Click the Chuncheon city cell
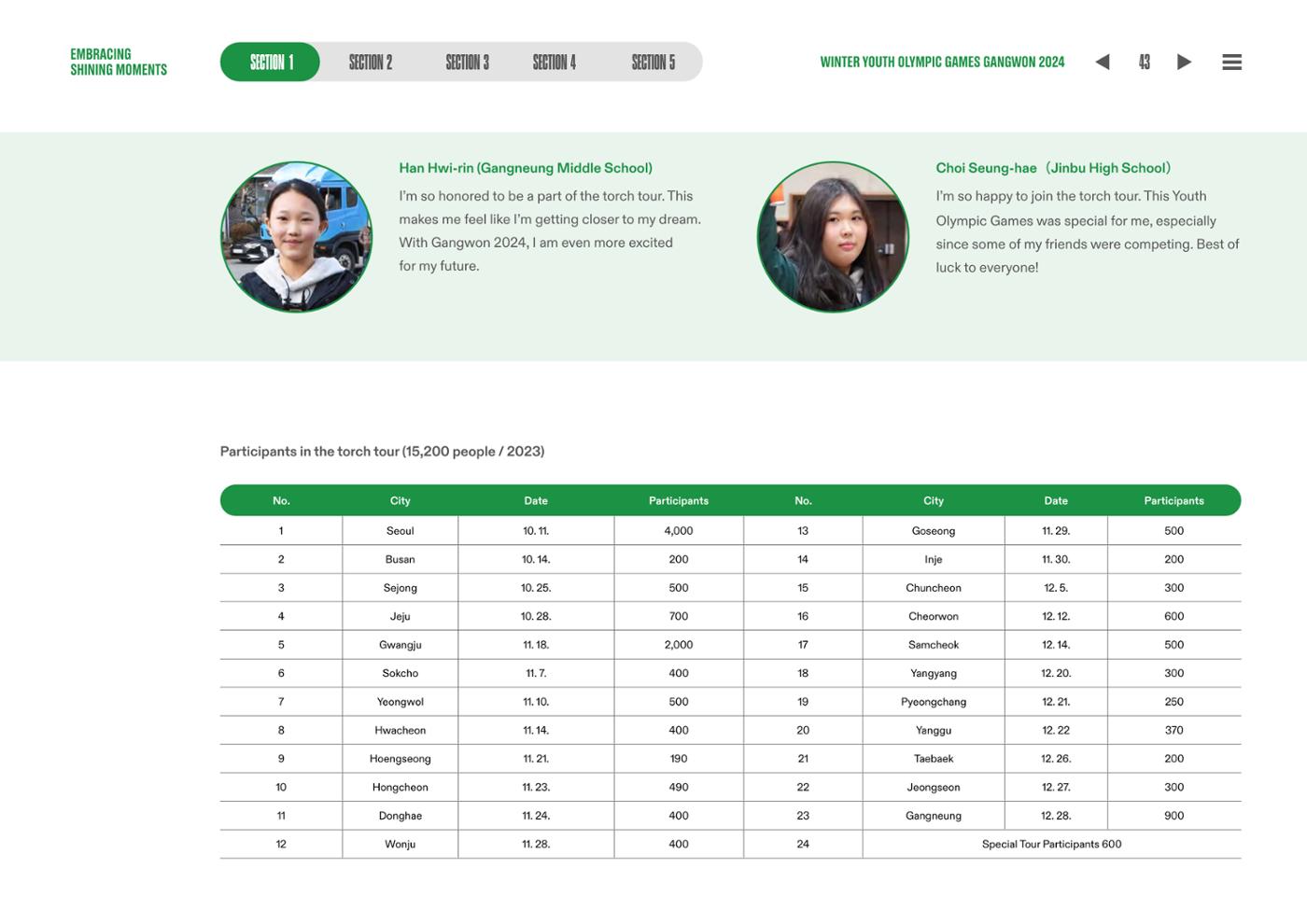This screenshot has height=924, width=1307. tap(934, 587)
